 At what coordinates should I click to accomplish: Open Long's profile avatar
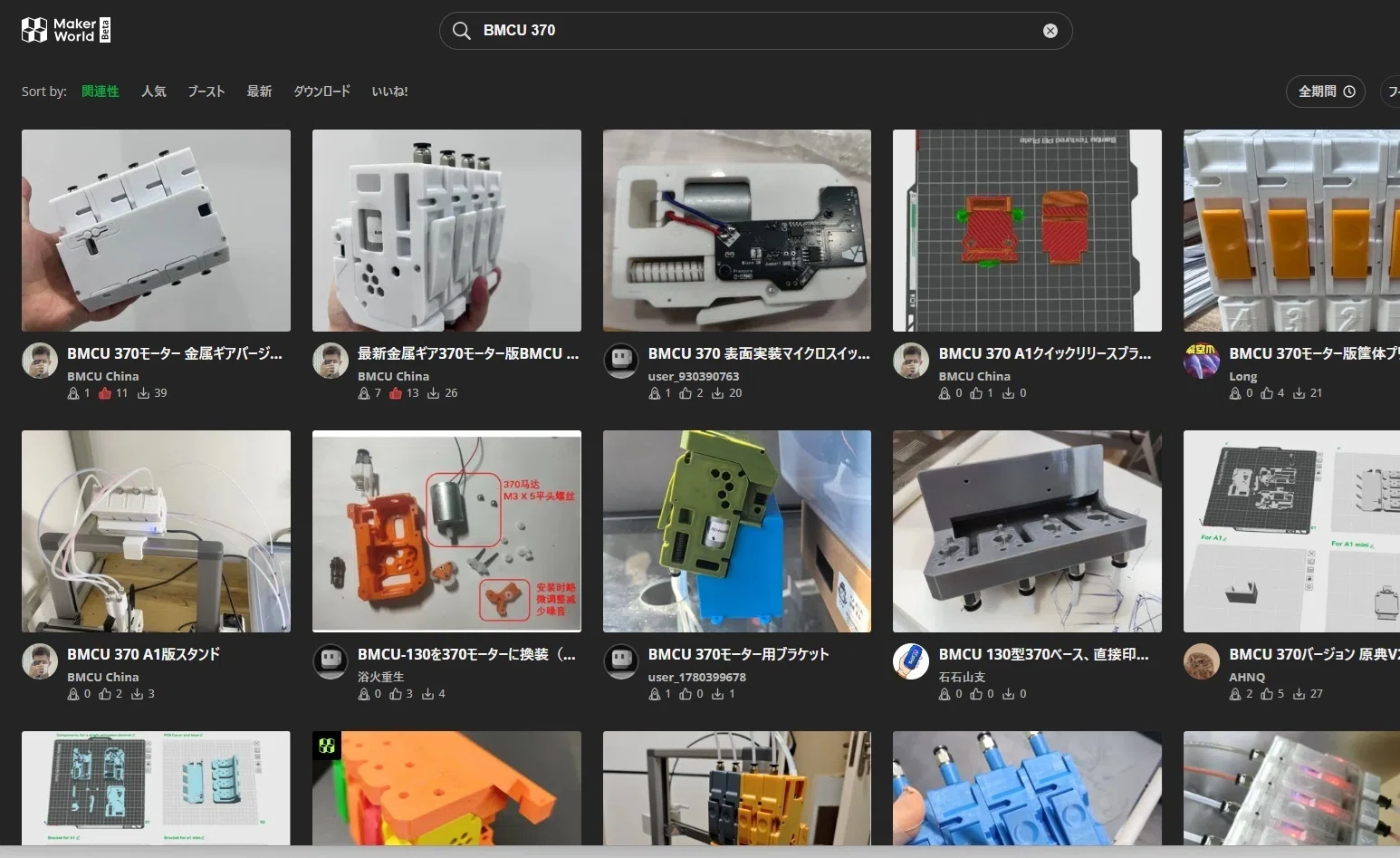click(x=1202, y=361)
